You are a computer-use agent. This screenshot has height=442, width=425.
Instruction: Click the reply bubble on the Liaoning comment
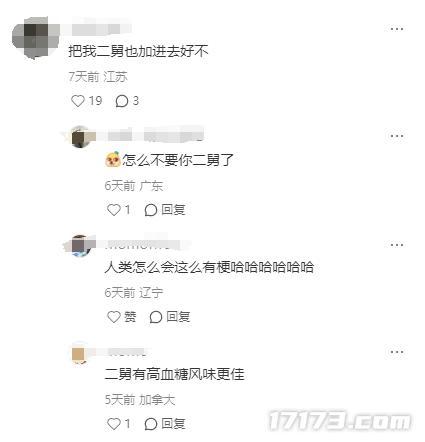[155, 317]
